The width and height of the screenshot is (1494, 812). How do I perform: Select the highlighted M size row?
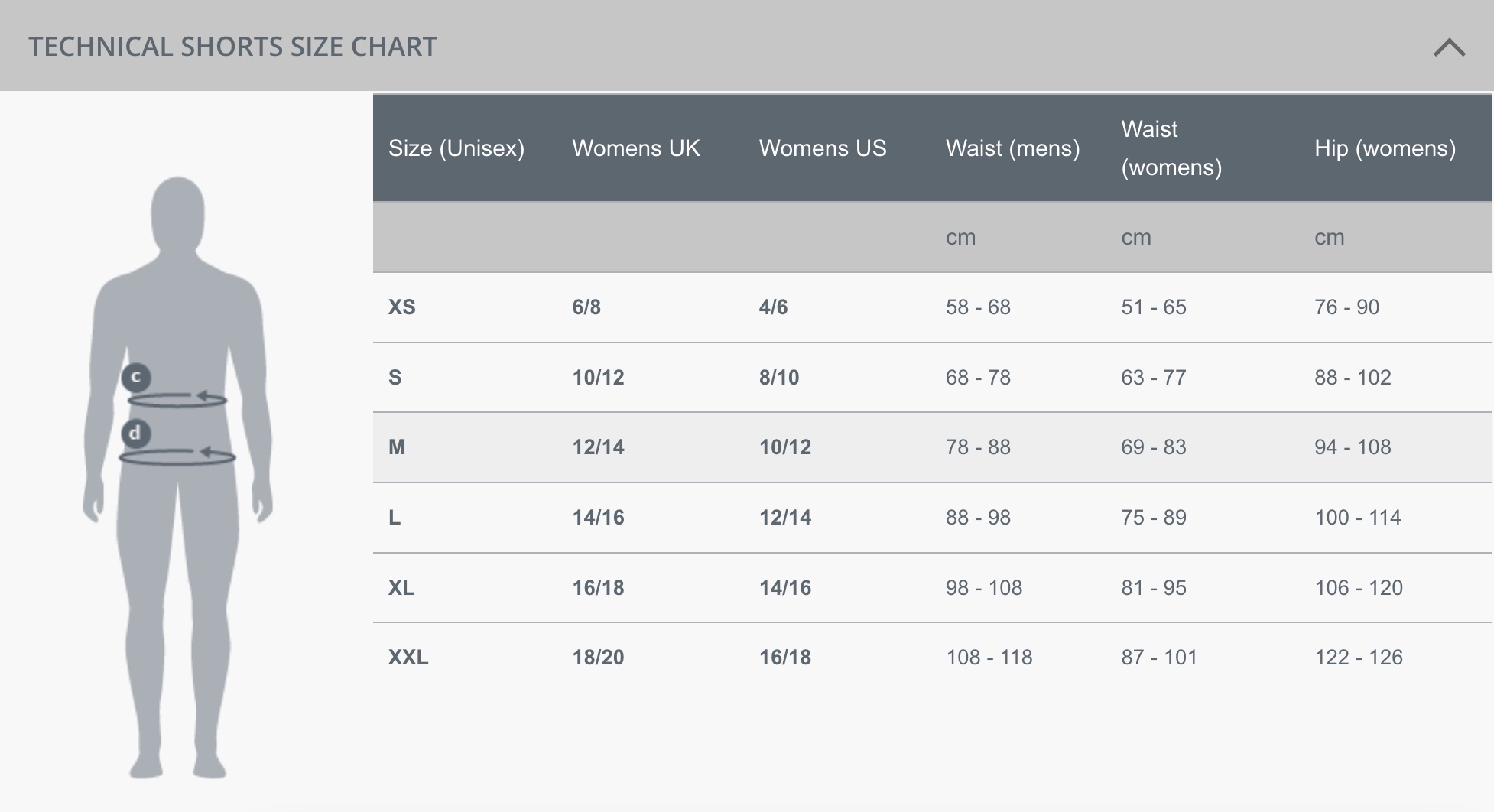pos(397,447)
